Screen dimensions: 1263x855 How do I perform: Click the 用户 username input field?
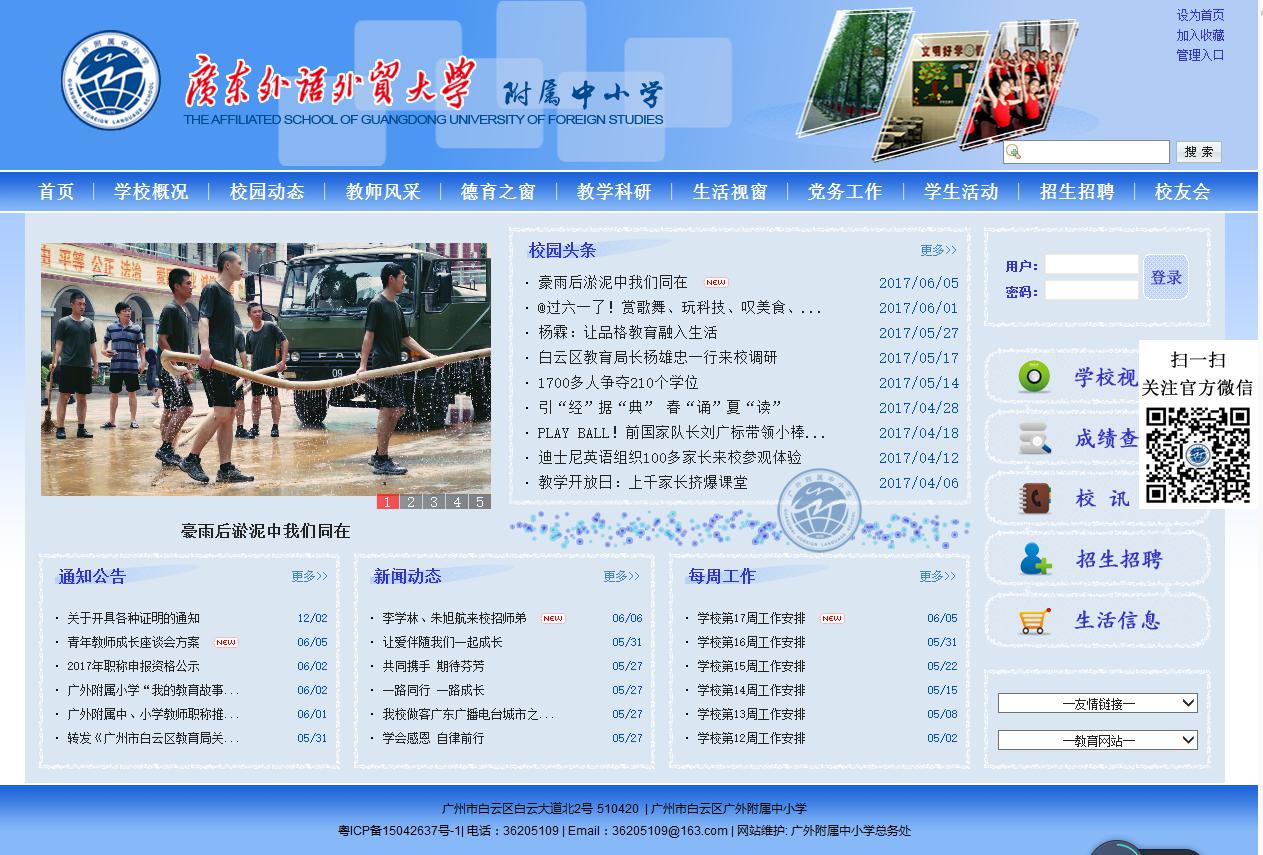coord(1091,265)
